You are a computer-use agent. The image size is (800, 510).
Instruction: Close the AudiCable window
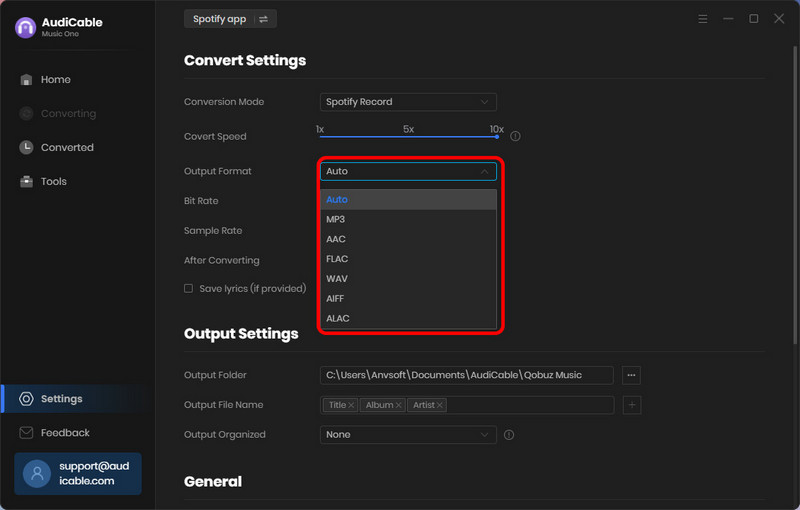click(x=779, y=19)
